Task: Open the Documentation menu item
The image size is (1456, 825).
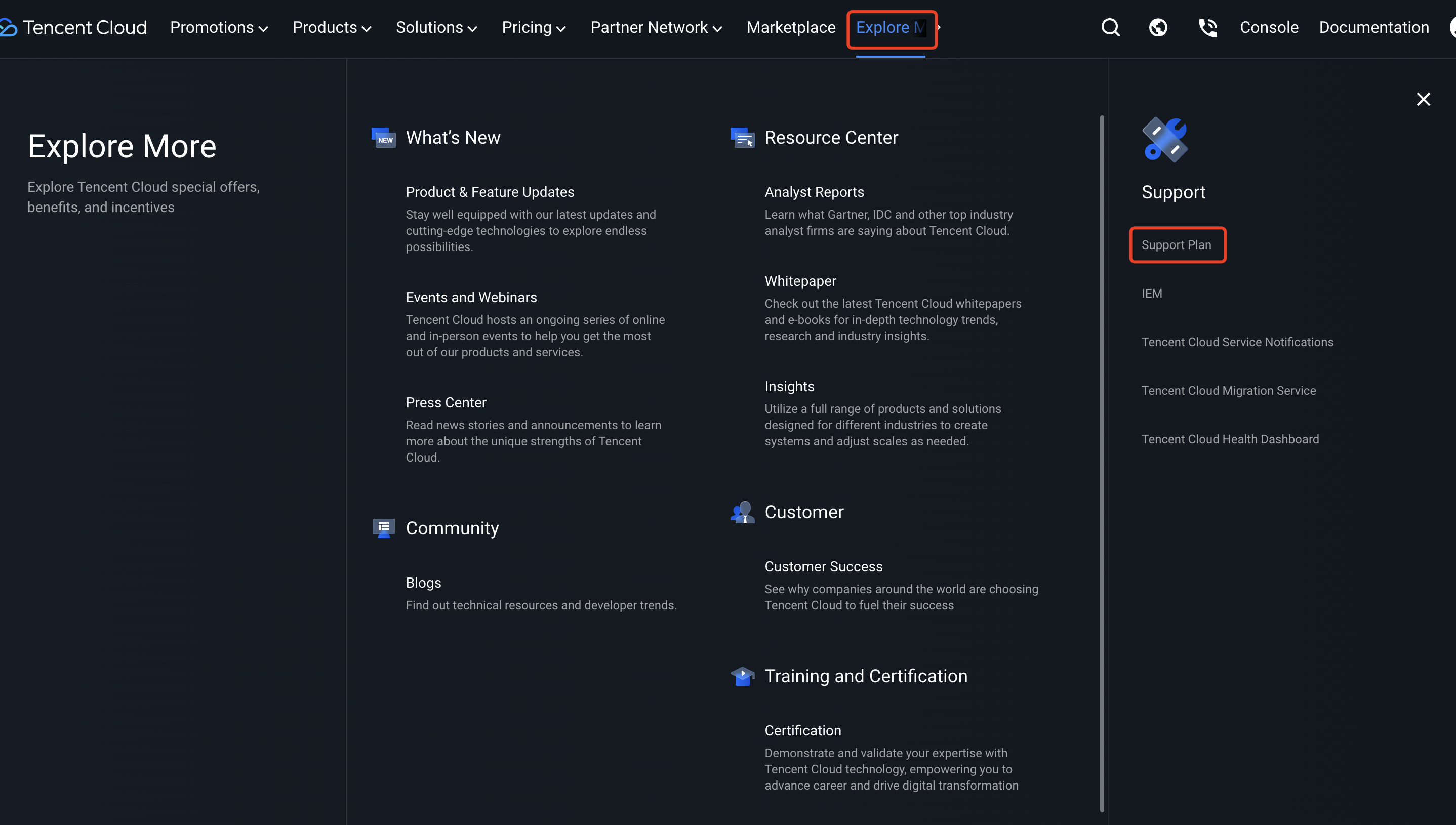Action: click(1374, 27)
